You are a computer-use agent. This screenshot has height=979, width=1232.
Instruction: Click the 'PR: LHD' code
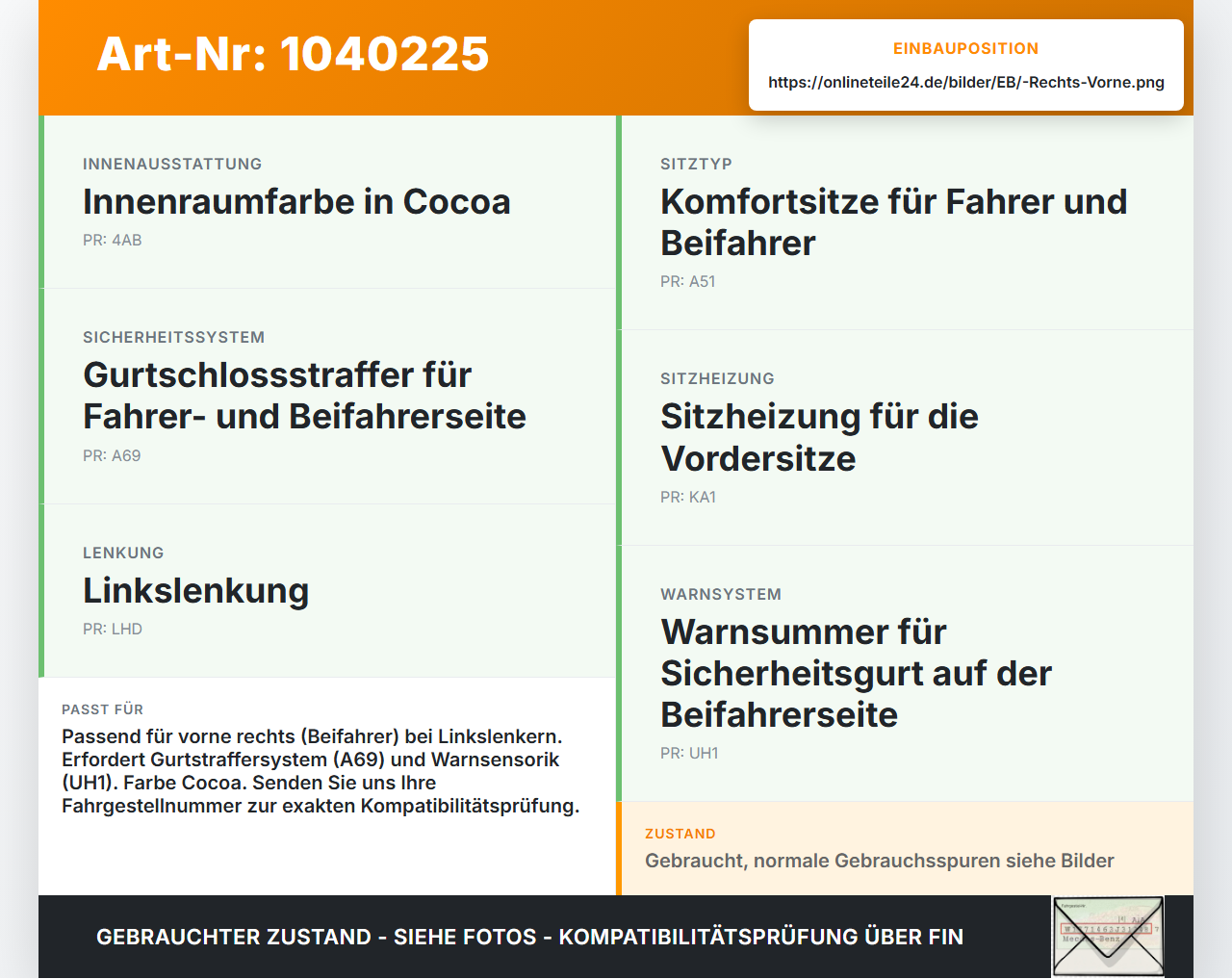coord(113,630)
